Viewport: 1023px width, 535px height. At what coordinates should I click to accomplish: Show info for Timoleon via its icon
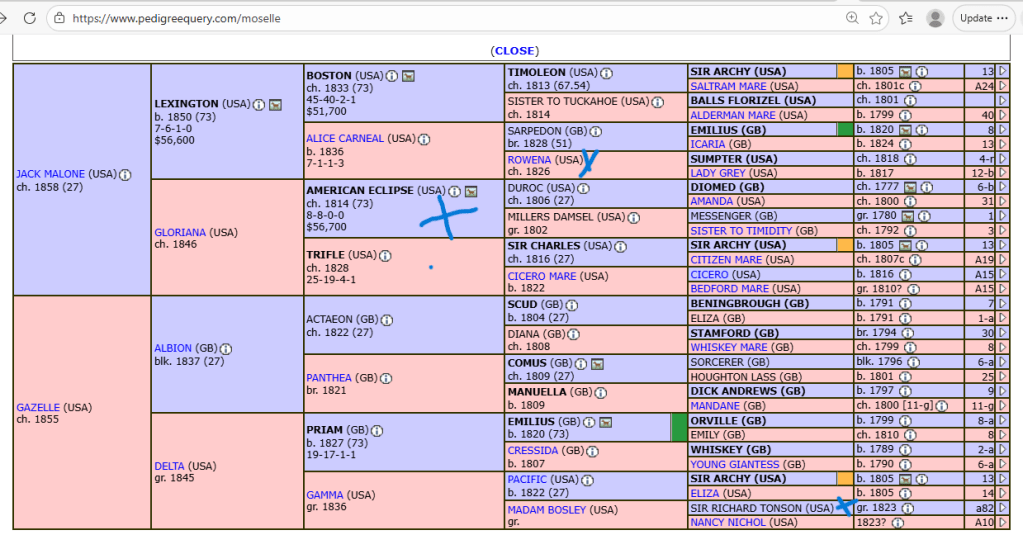(606, 73)
